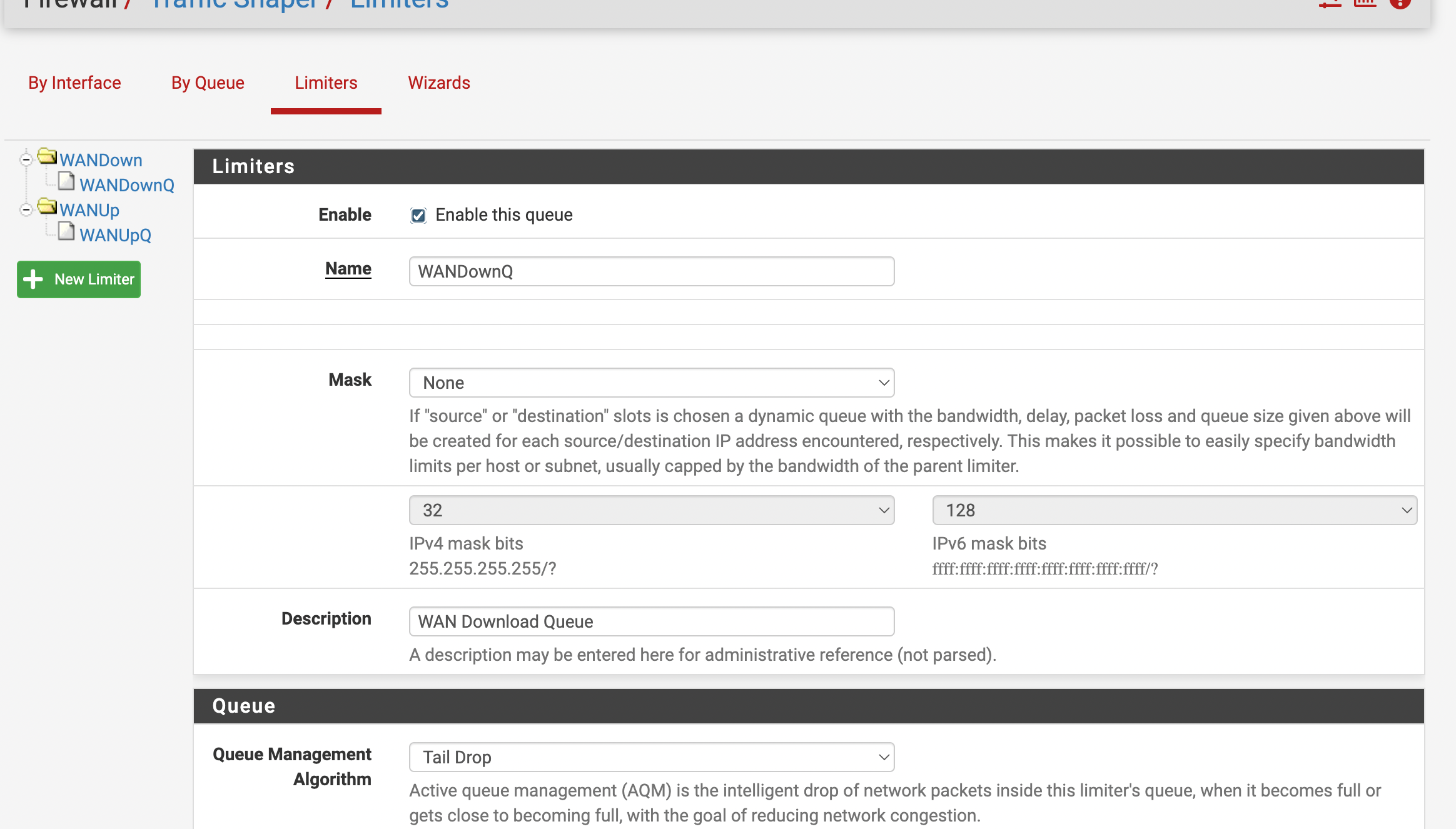Open the By Queue tab

pyautogui.click(x=208, y=83)
